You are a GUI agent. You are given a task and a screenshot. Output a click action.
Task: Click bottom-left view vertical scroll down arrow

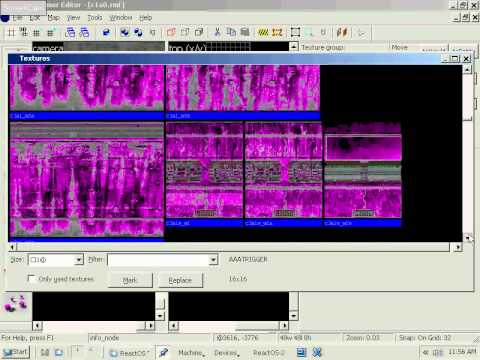(x=160, y=316)
